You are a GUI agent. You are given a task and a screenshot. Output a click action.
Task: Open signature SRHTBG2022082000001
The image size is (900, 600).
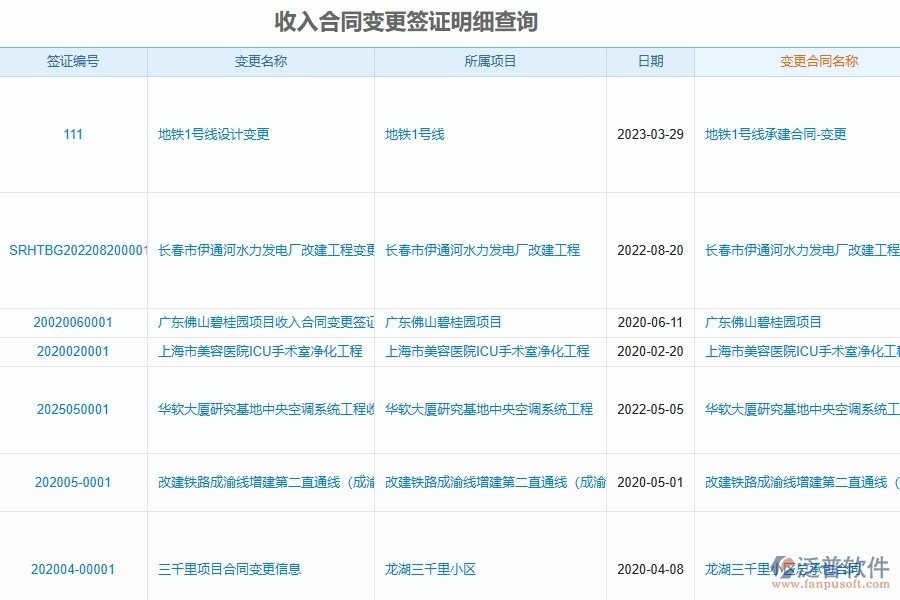(74, 251)
